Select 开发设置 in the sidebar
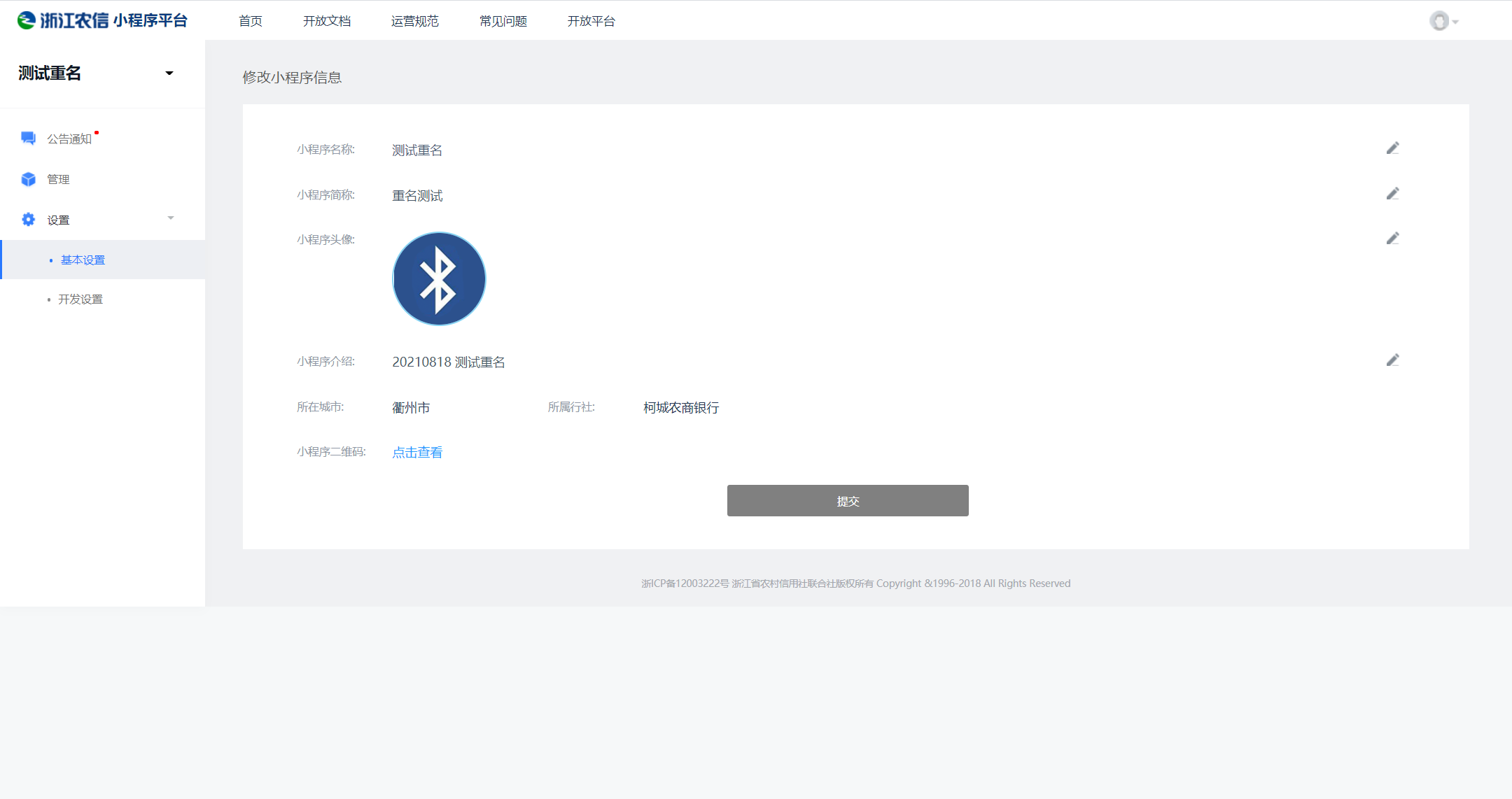 point(80,299)
